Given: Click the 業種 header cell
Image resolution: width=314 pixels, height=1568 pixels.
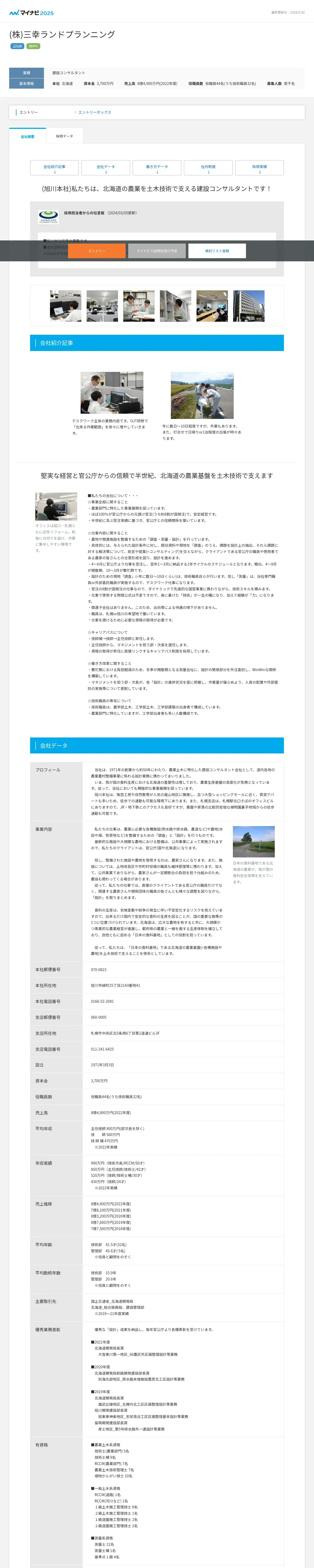Looking at the screenshot, I should pyautogui.click(x=26, y=73).
